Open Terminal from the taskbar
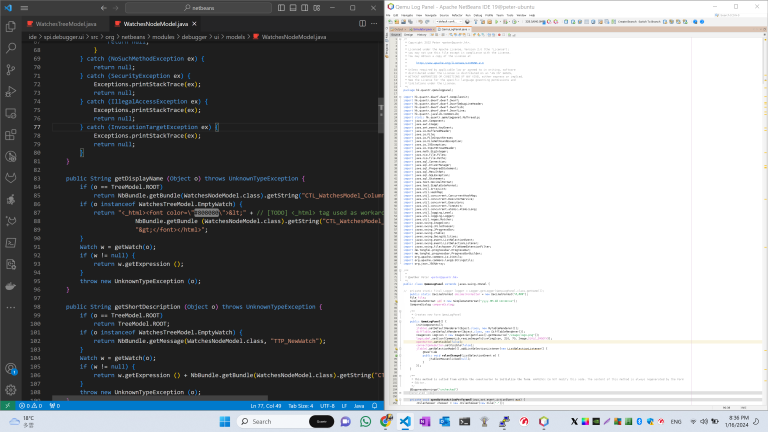This screenshot has width=768, height=432. point(464,421)
